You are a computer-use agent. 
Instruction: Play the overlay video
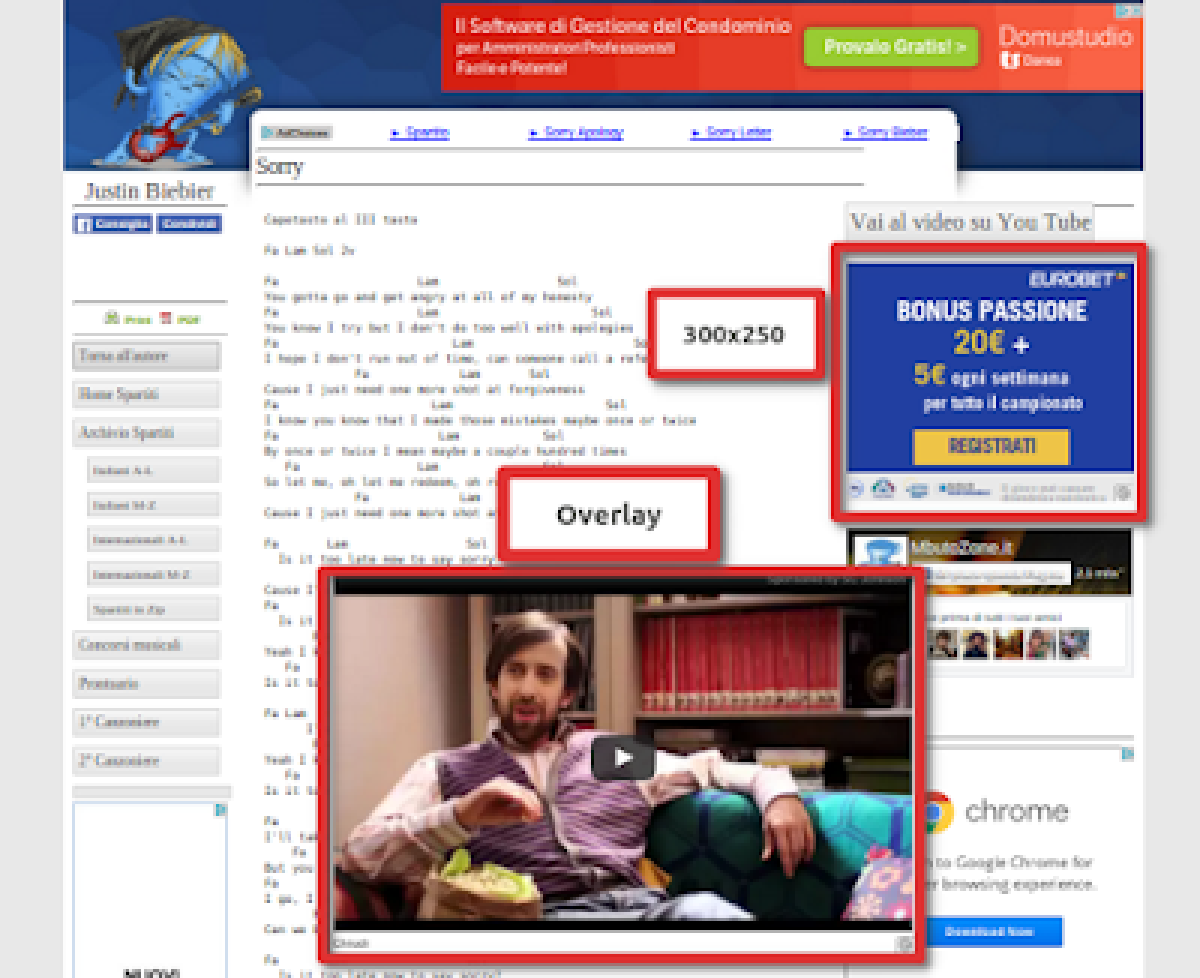622,758
